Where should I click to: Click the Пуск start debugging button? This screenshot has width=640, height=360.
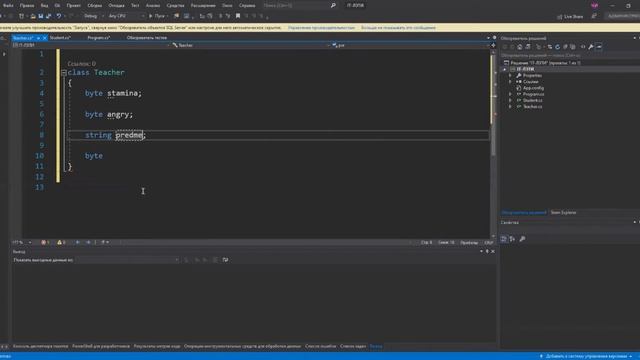[157, 16]
